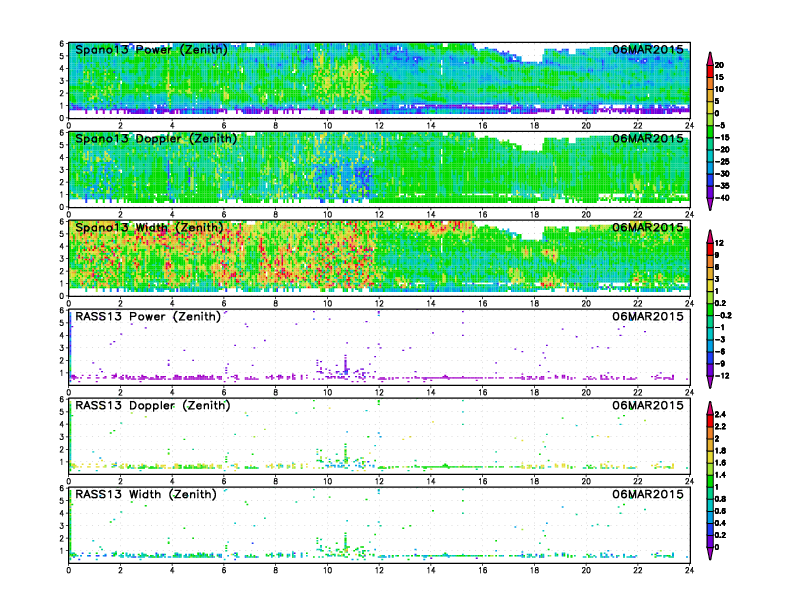This screenshot has width=792, height=612.
Task: Click the purple bottom arrow of middle colorbar
Action: point(710,382)
